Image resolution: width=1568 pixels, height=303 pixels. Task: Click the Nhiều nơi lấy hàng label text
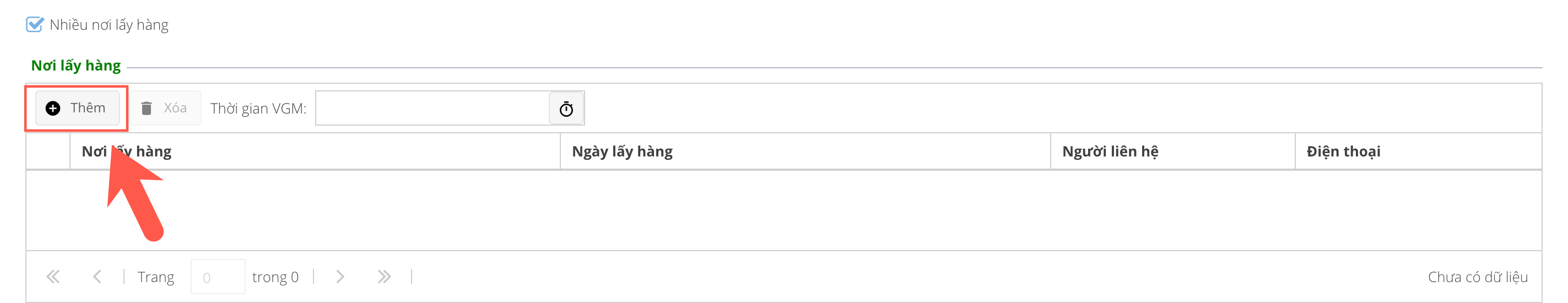click(109, 25)
